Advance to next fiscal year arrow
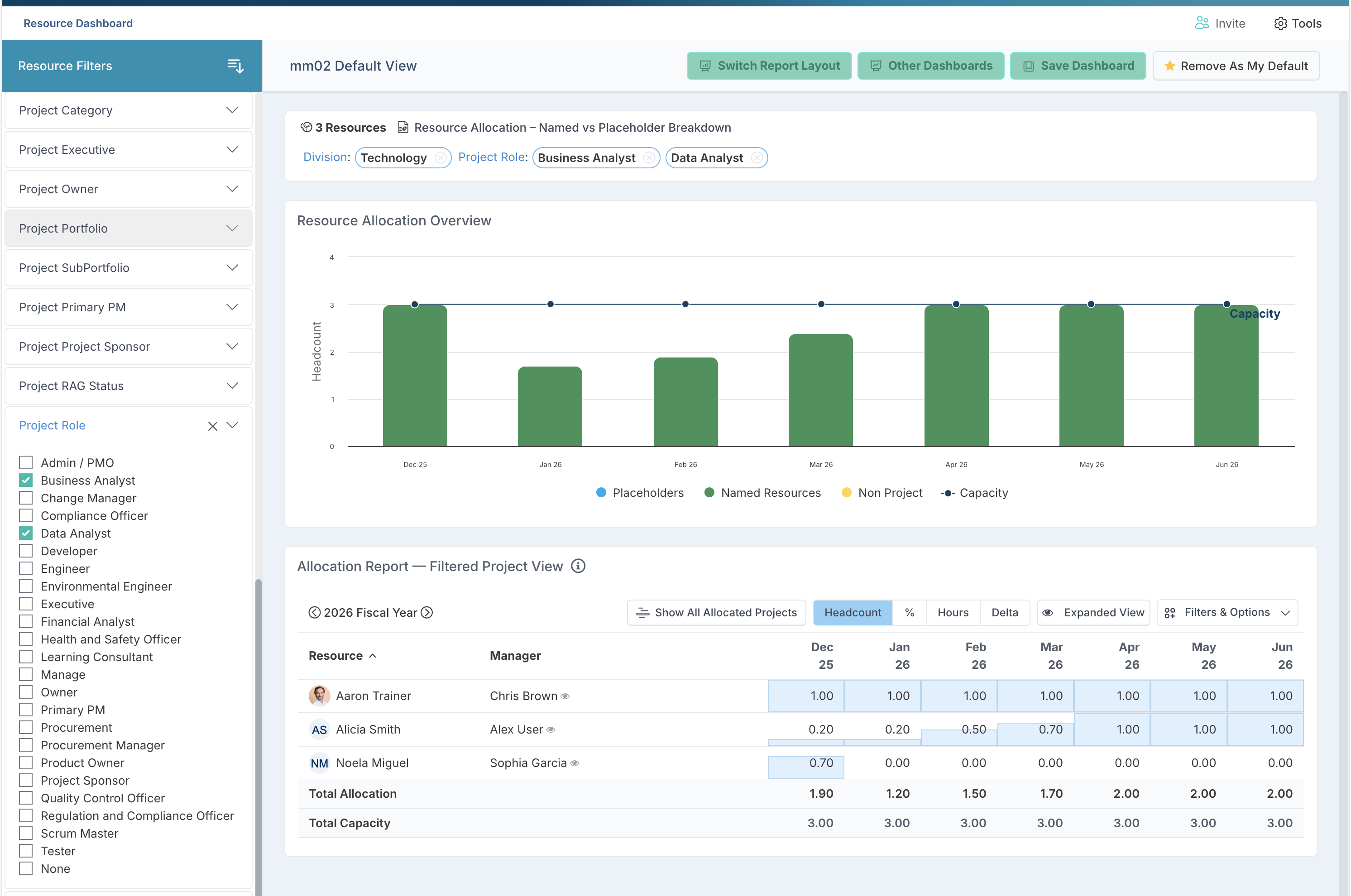This screenshot has width=1351, height=896. 426,613
